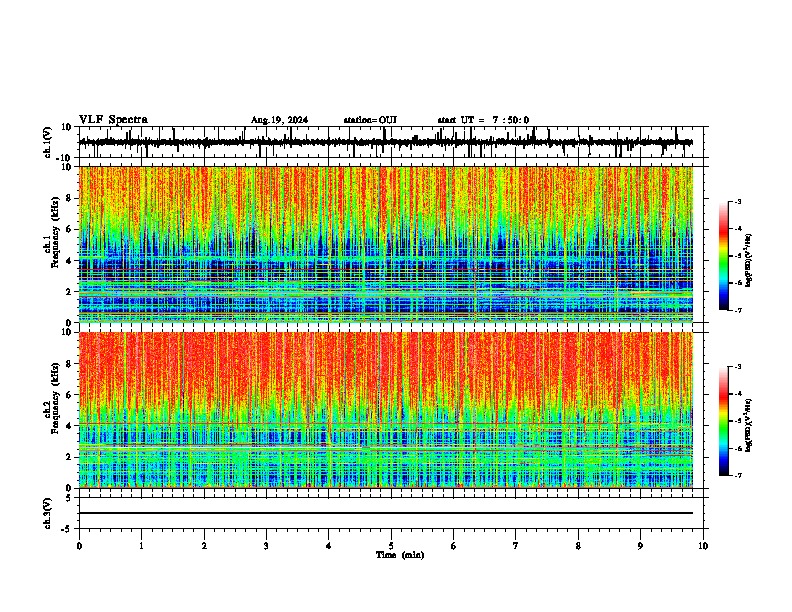Click the "ch.3(V)" axis label
The height and width of the screenshot is (612, 792).
48,514
